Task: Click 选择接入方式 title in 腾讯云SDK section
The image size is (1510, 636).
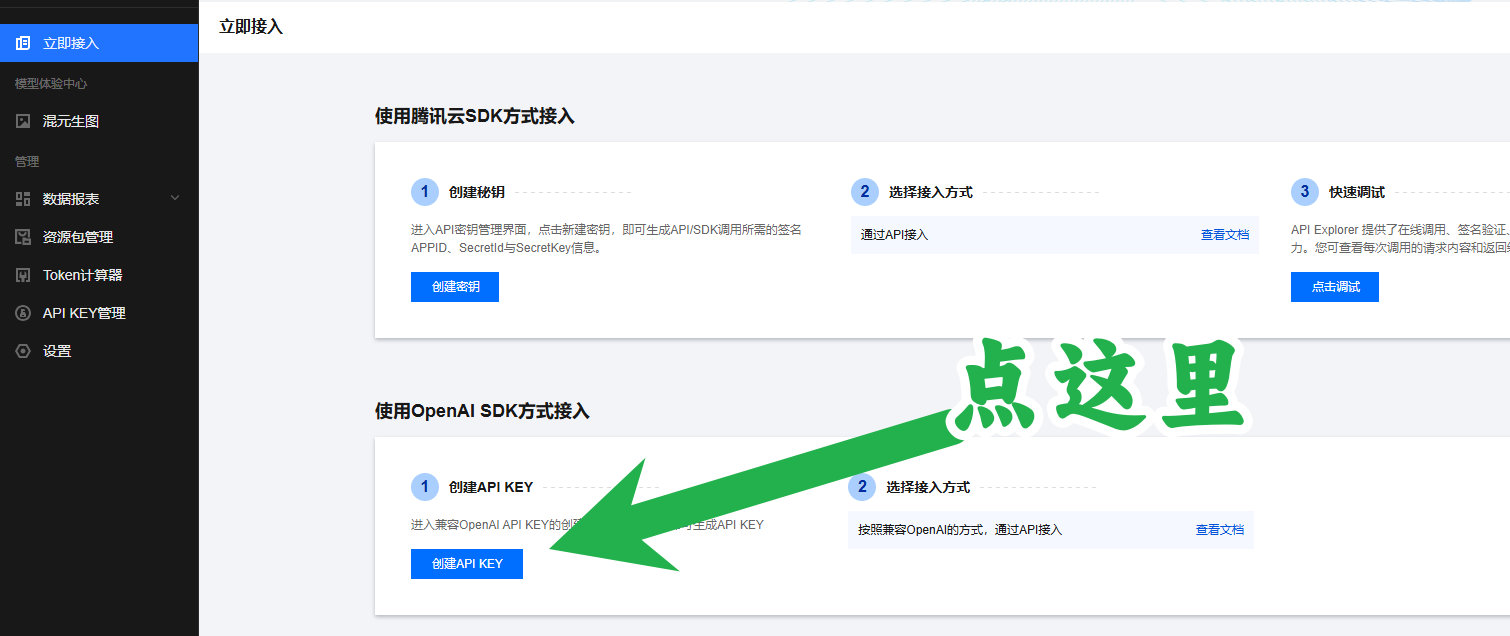Action: (931, 192)
